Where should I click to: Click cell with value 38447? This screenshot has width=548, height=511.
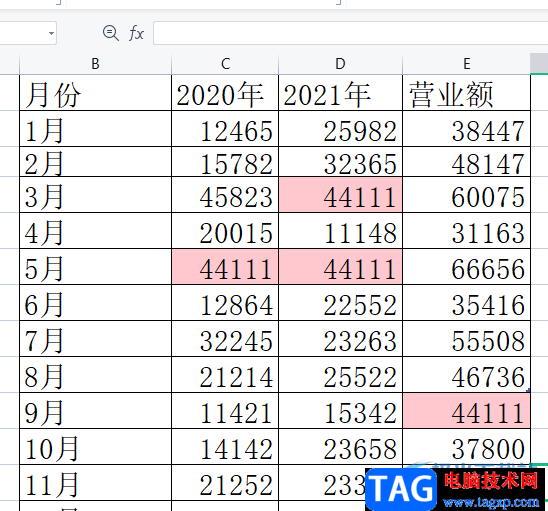[x=467, y=129]
